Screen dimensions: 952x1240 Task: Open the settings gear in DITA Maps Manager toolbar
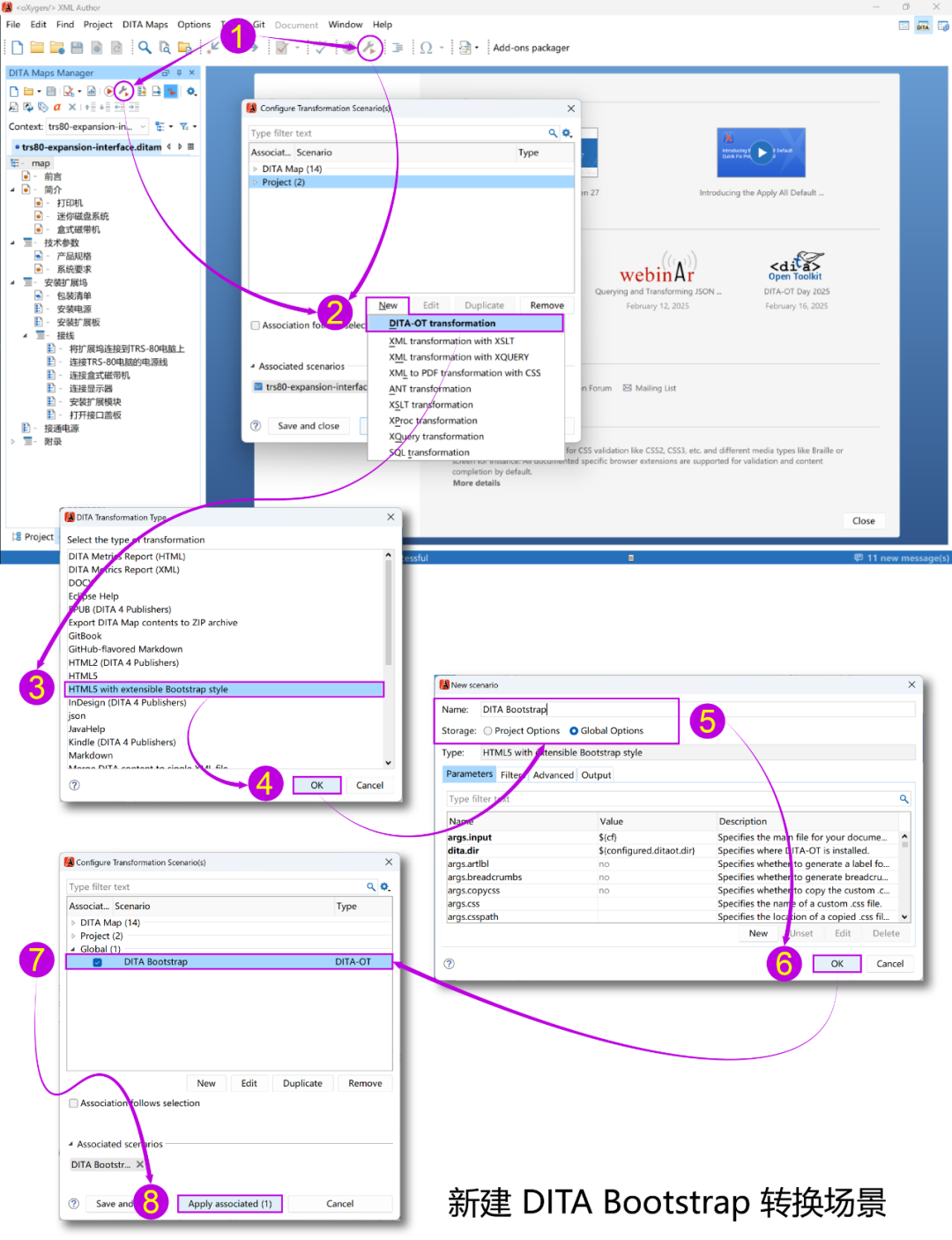(x=191, y=91)
